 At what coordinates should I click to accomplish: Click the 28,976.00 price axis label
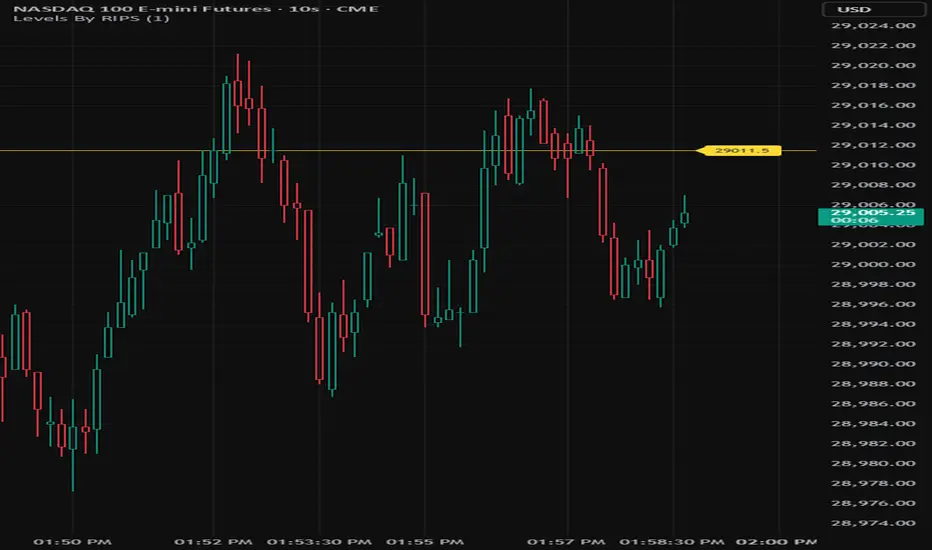[x=873, y=504]
